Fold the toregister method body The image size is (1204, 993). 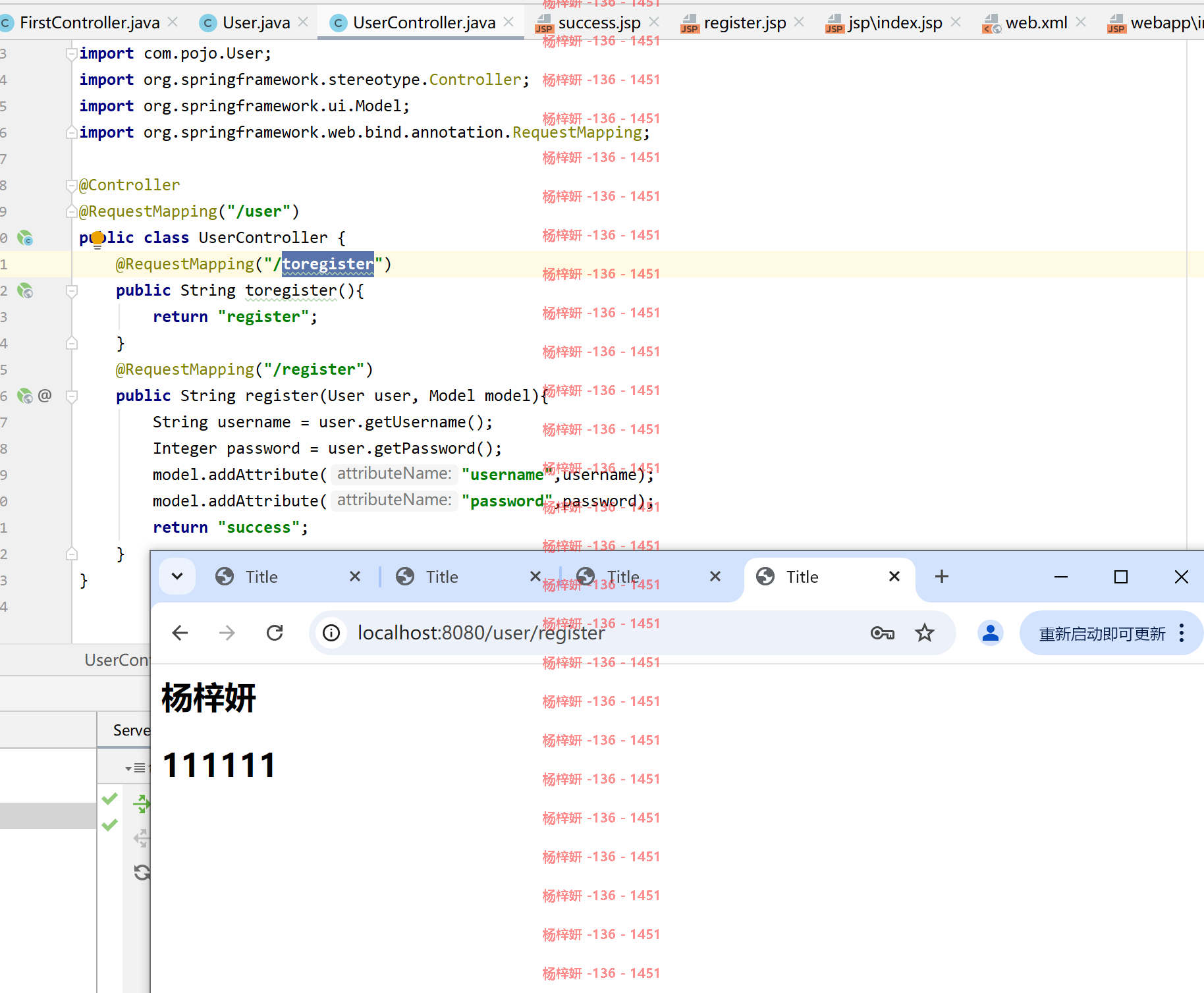point(72,290)
